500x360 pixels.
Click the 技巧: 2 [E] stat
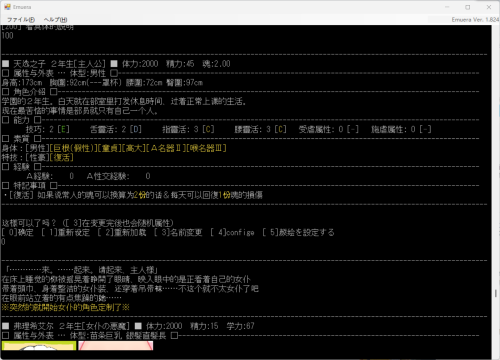[48, 129]
